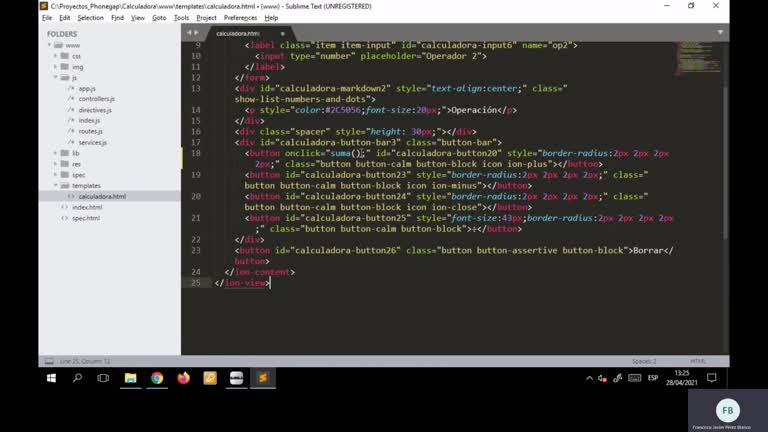The width and height of the screenshot is (768, 432).
Task: Open the Selection menu
Action: (90, 18)
